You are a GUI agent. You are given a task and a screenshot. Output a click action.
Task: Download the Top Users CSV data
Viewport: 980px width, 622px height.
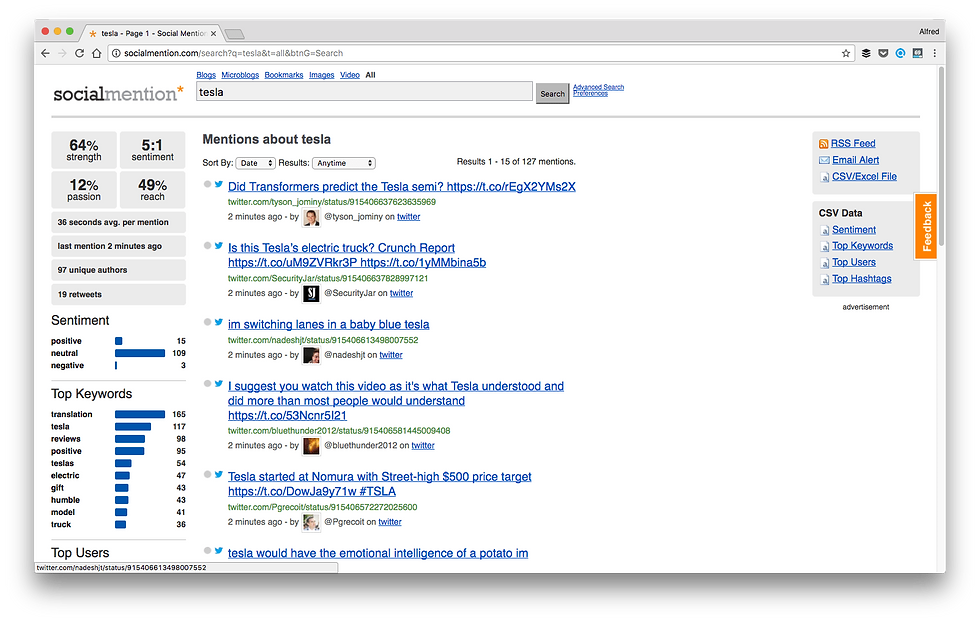854,263
